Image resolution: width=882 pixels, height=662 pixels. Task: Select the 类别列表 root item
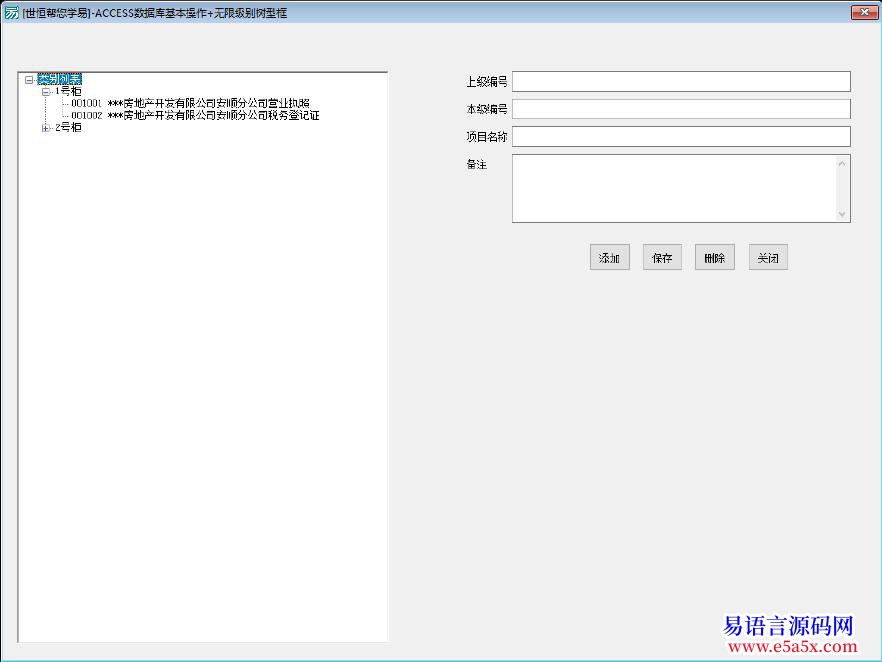(59, 80)
